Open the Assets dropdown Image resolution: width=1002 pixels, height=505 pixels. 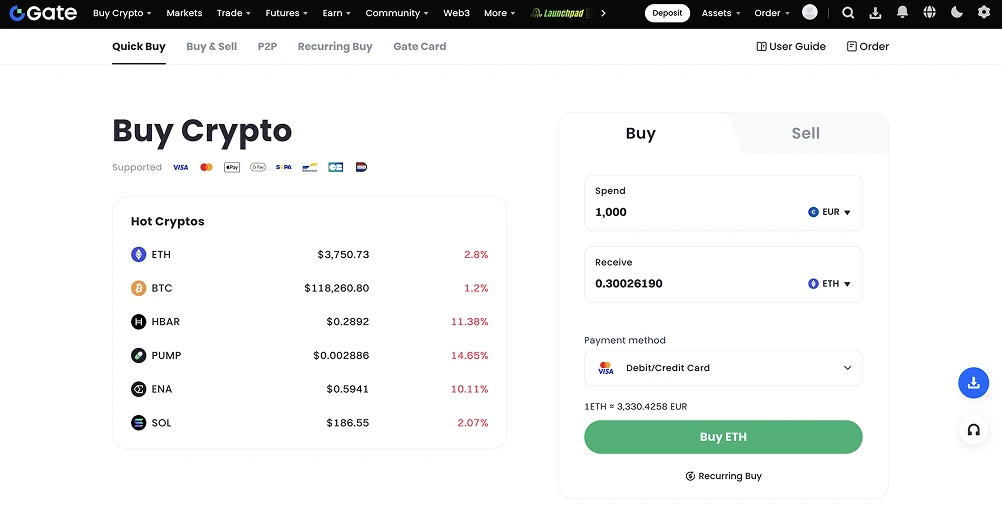(x=721, y=13)
